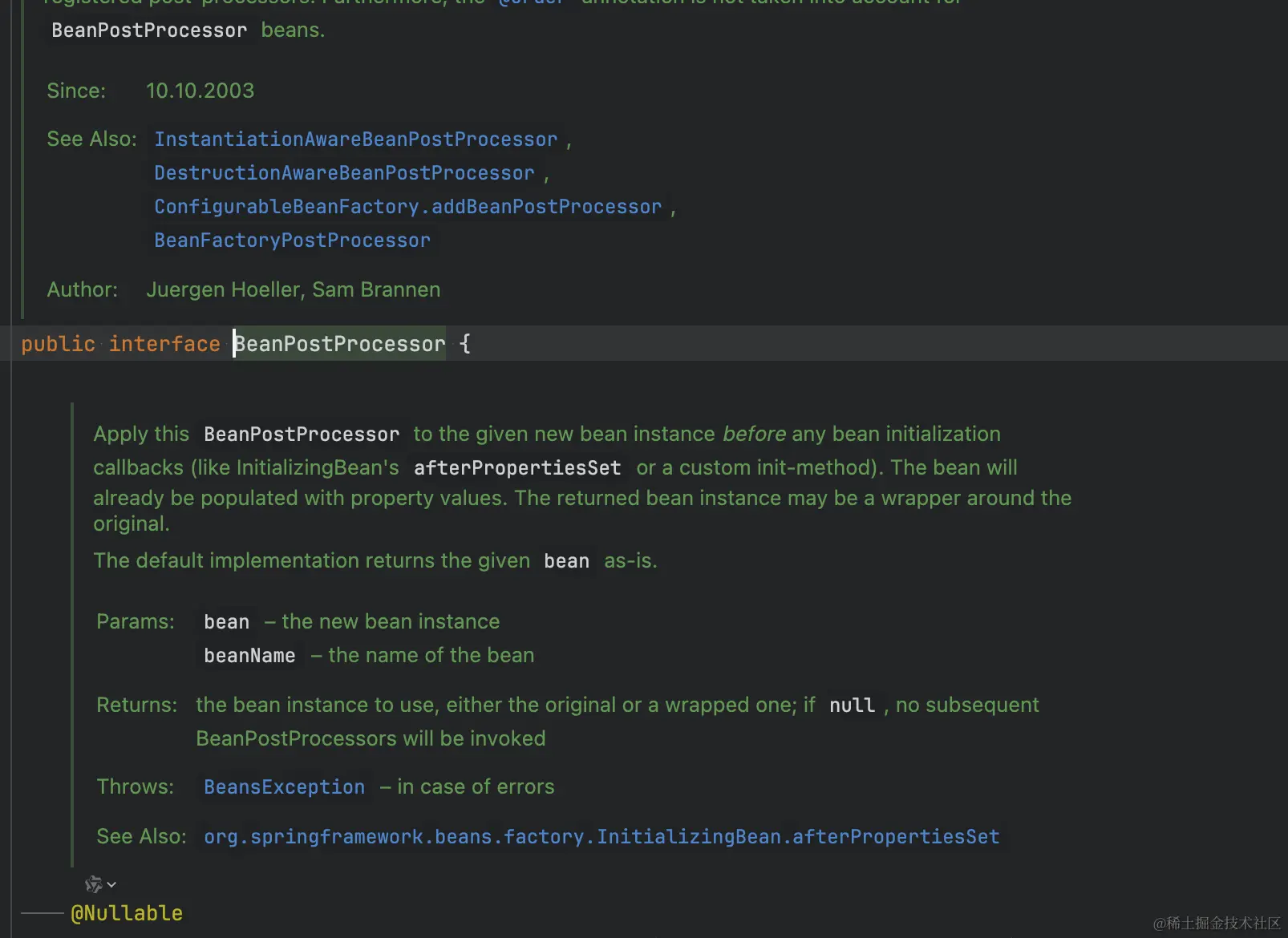Follow the InitializingBean.afterPropertiesSet See Also link

[x=601, y=837]
